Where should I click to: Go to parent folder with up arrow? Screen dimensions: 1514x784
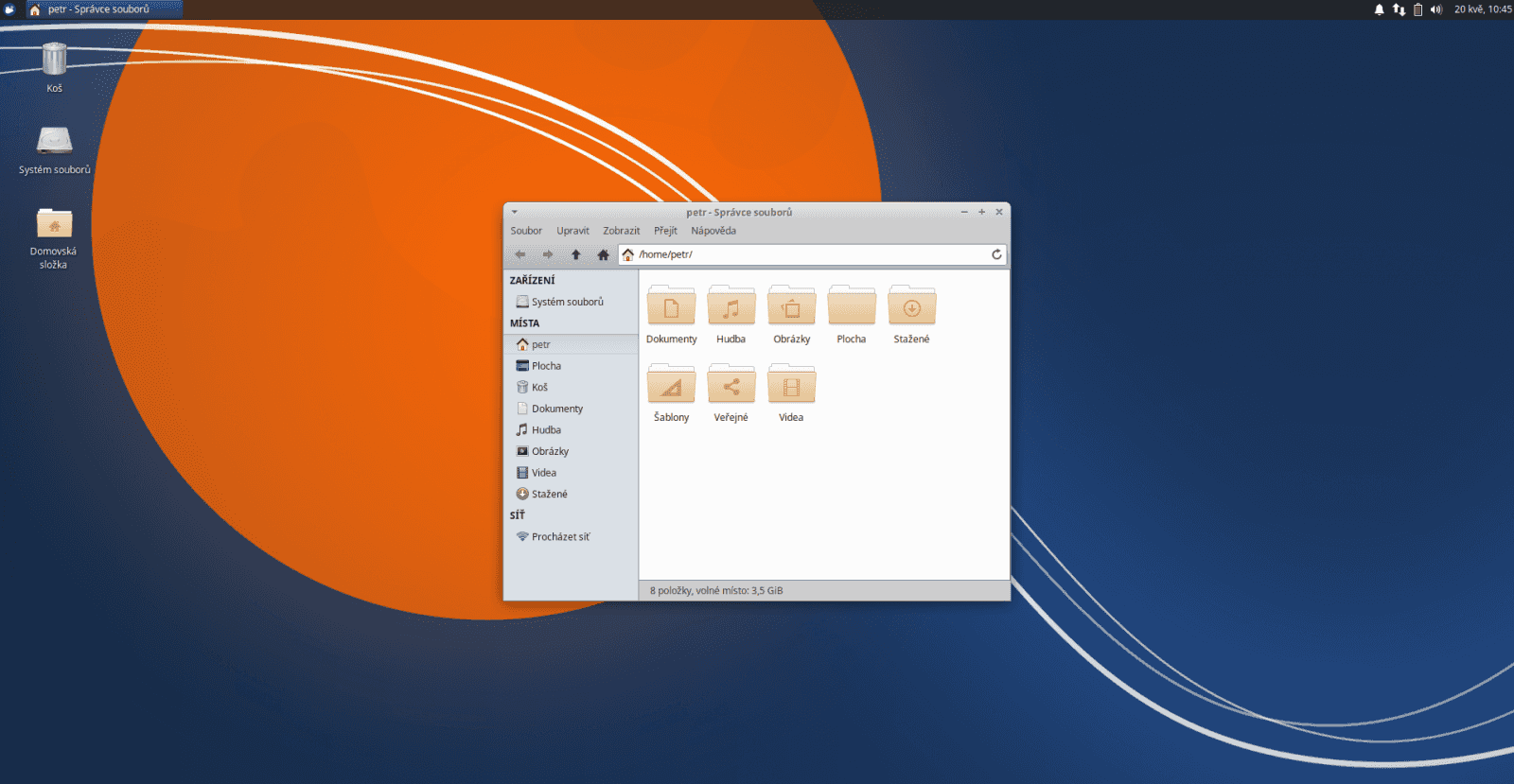(x=575, y=254)
